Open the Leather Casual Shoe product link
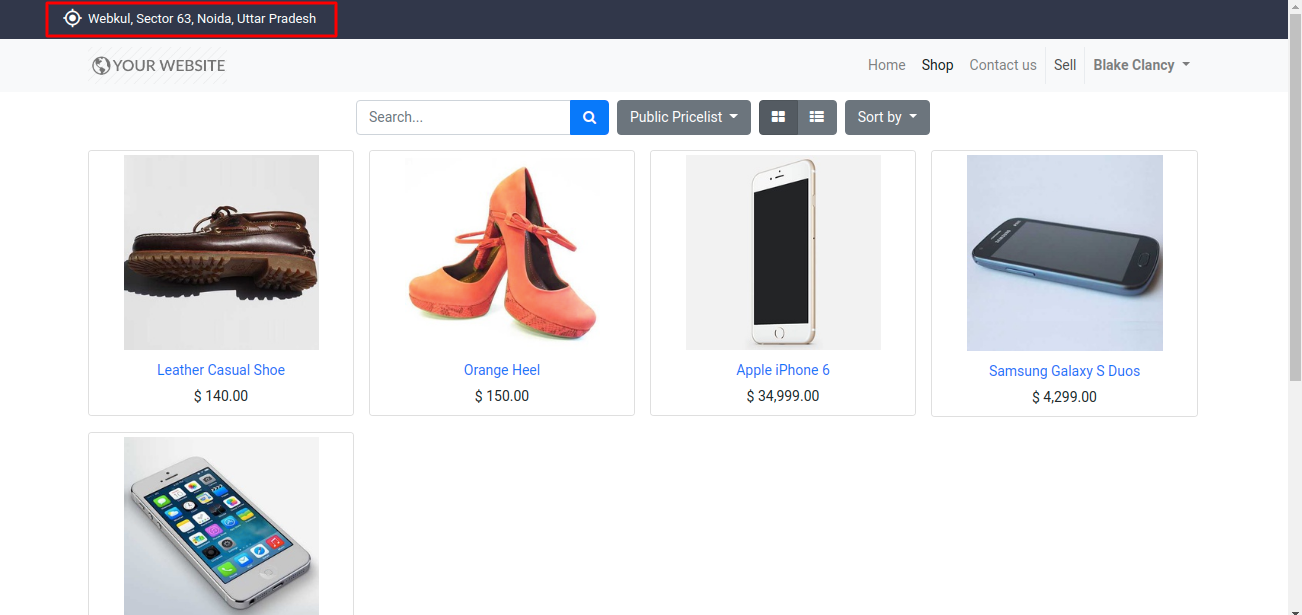The image size is (1302, 615). point(221,370)
